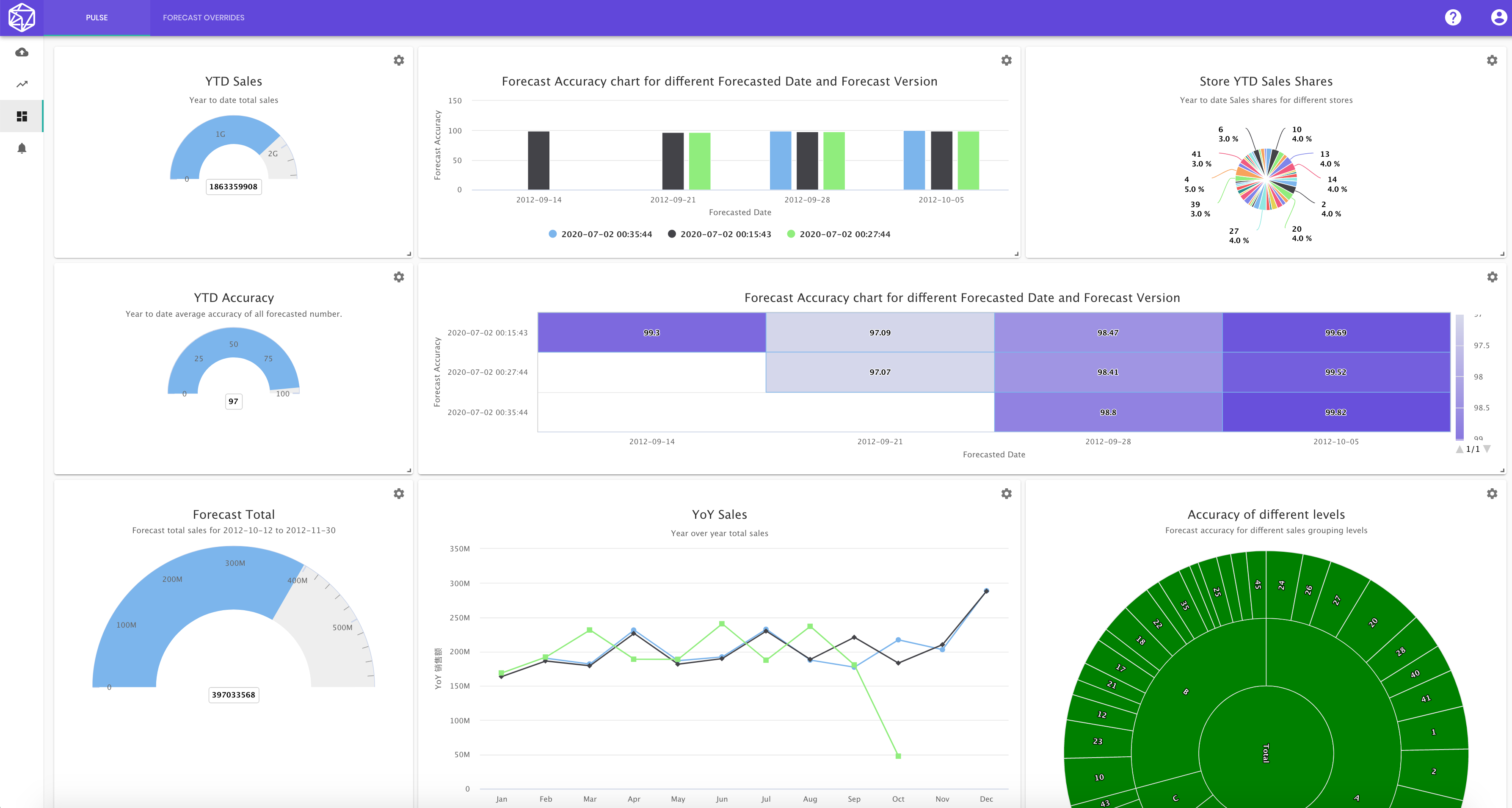
Task: Click the YTD Sales card resize handle
Action: (409, 254)
